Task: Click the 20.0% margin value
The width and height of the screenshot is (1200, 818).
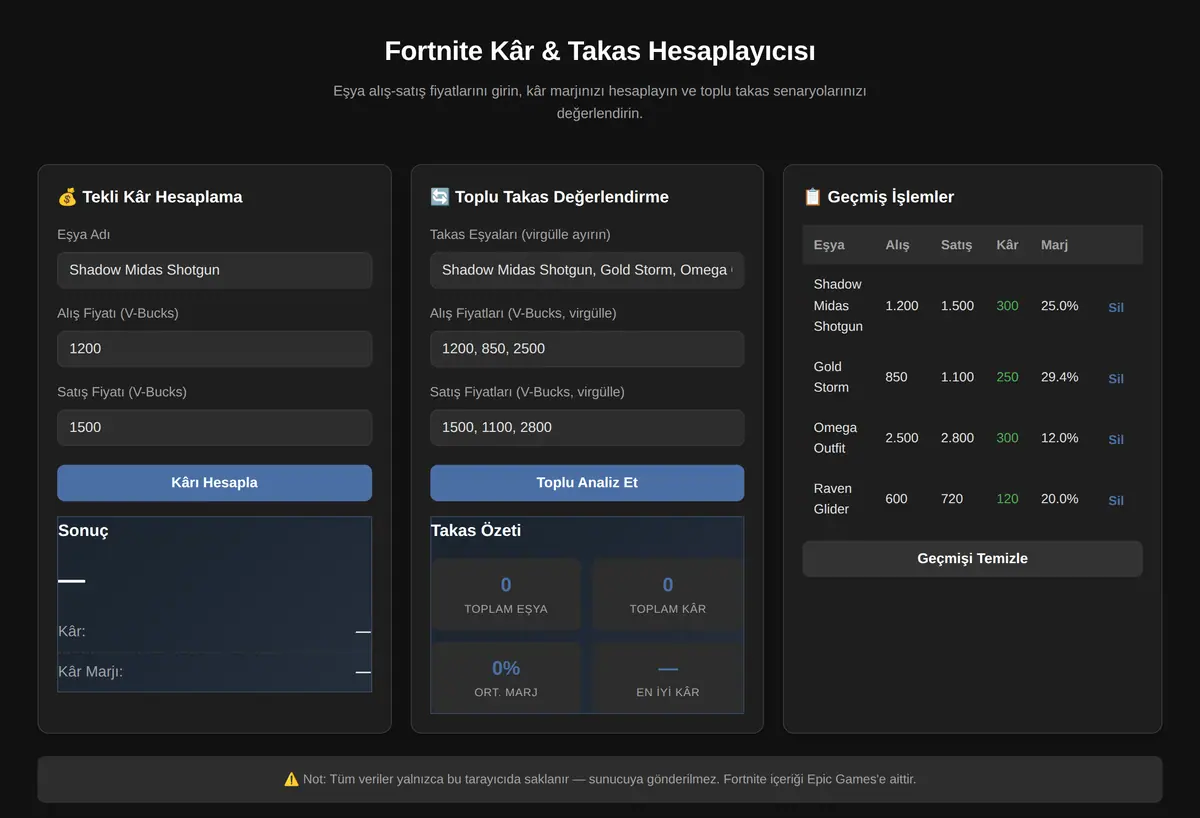Action: click(x=1059, y=499)
